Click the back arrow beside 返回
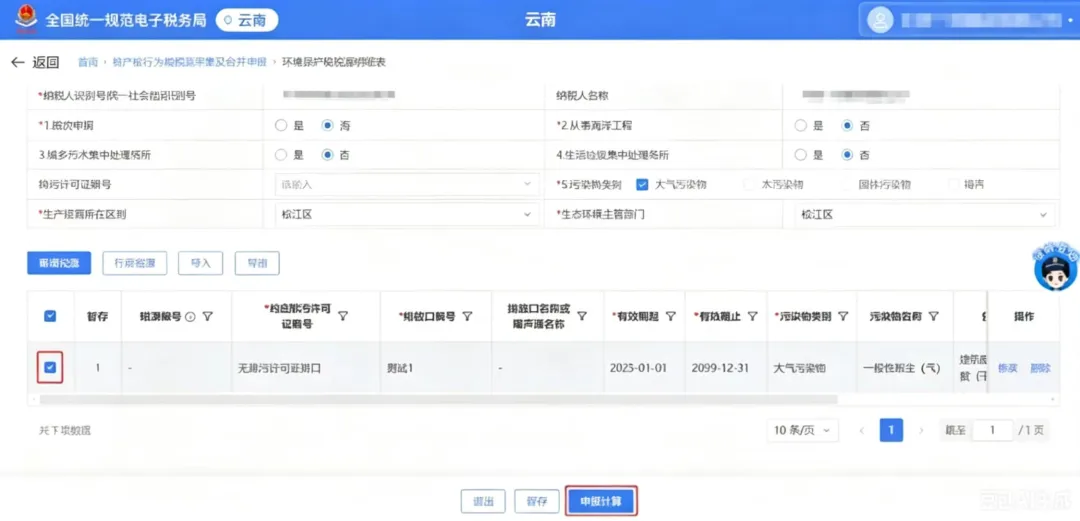This screenshot has width=1080, height=521. [x=18, y=63]
